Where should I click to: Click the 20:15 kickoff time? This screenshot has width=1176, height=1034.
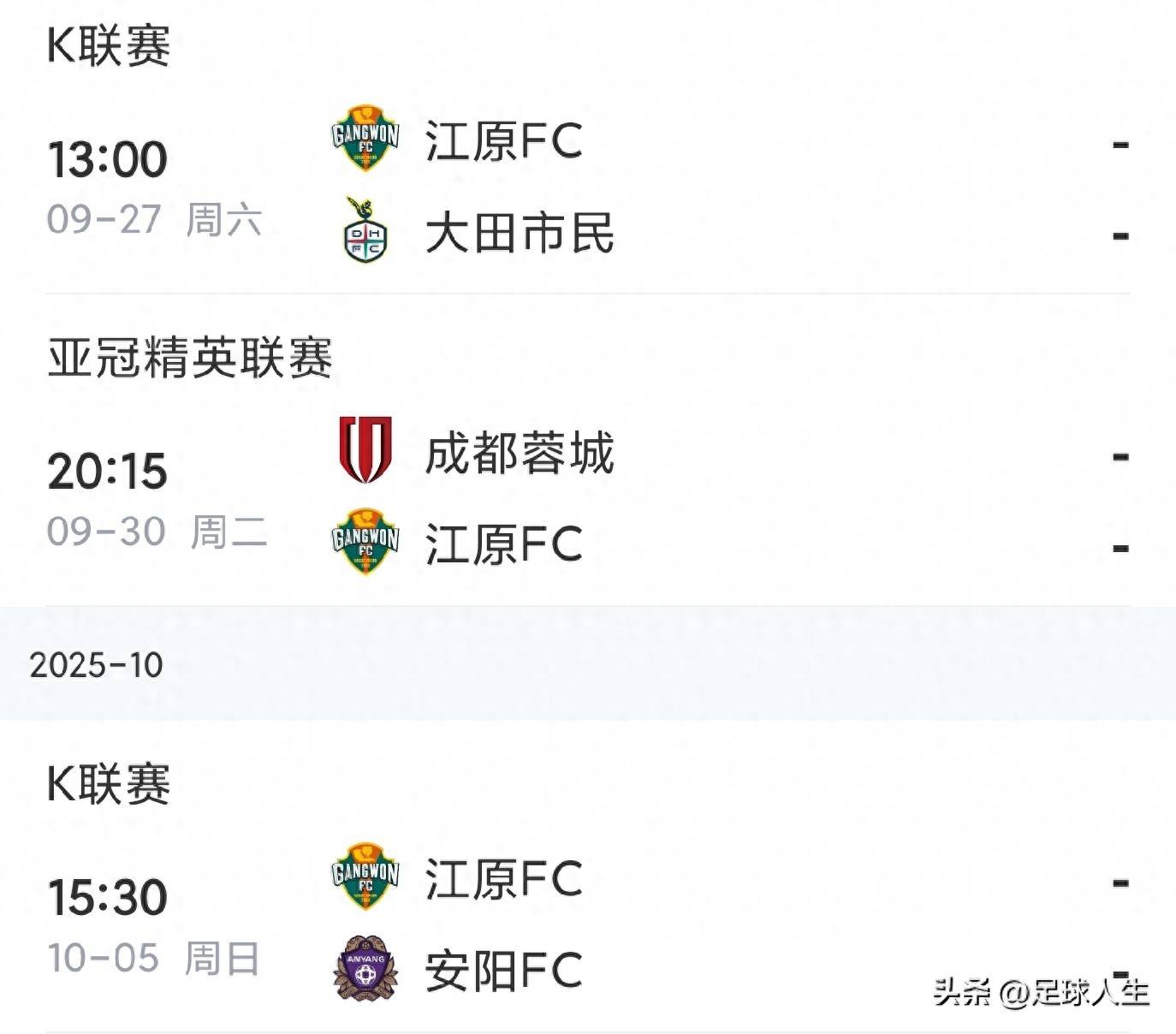coord(107,471)
